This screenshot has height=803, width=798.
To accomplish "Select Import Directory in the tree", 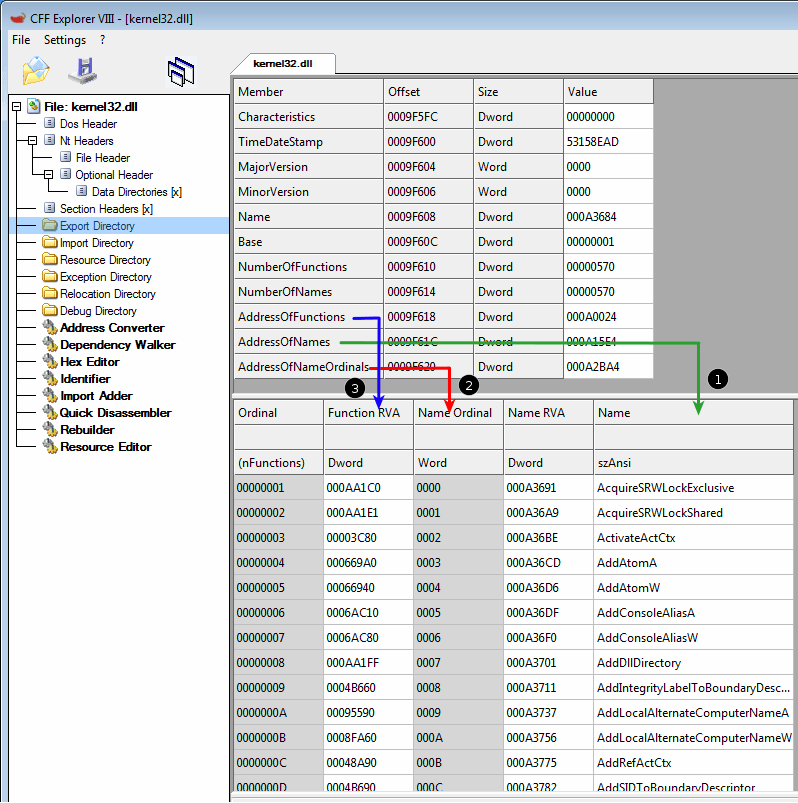I will click(x=96, y=243).
